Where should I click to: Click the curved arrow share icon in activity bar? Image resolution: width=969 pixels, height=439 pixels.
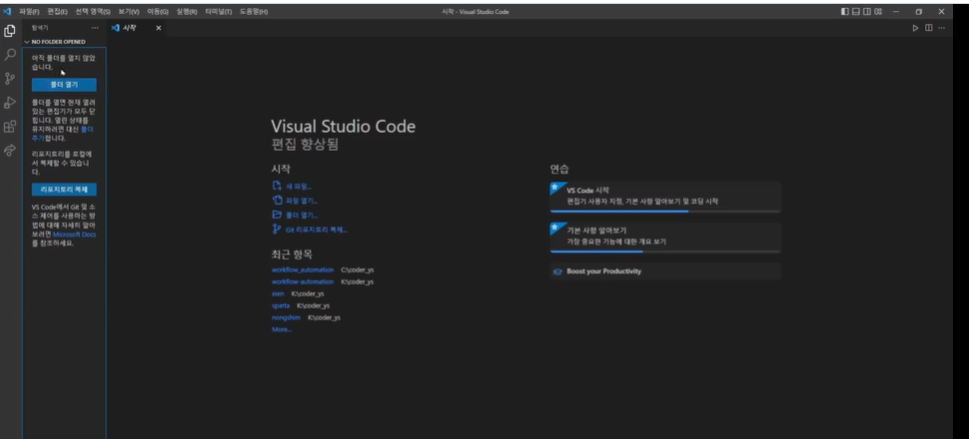click(x=10, y=150)
